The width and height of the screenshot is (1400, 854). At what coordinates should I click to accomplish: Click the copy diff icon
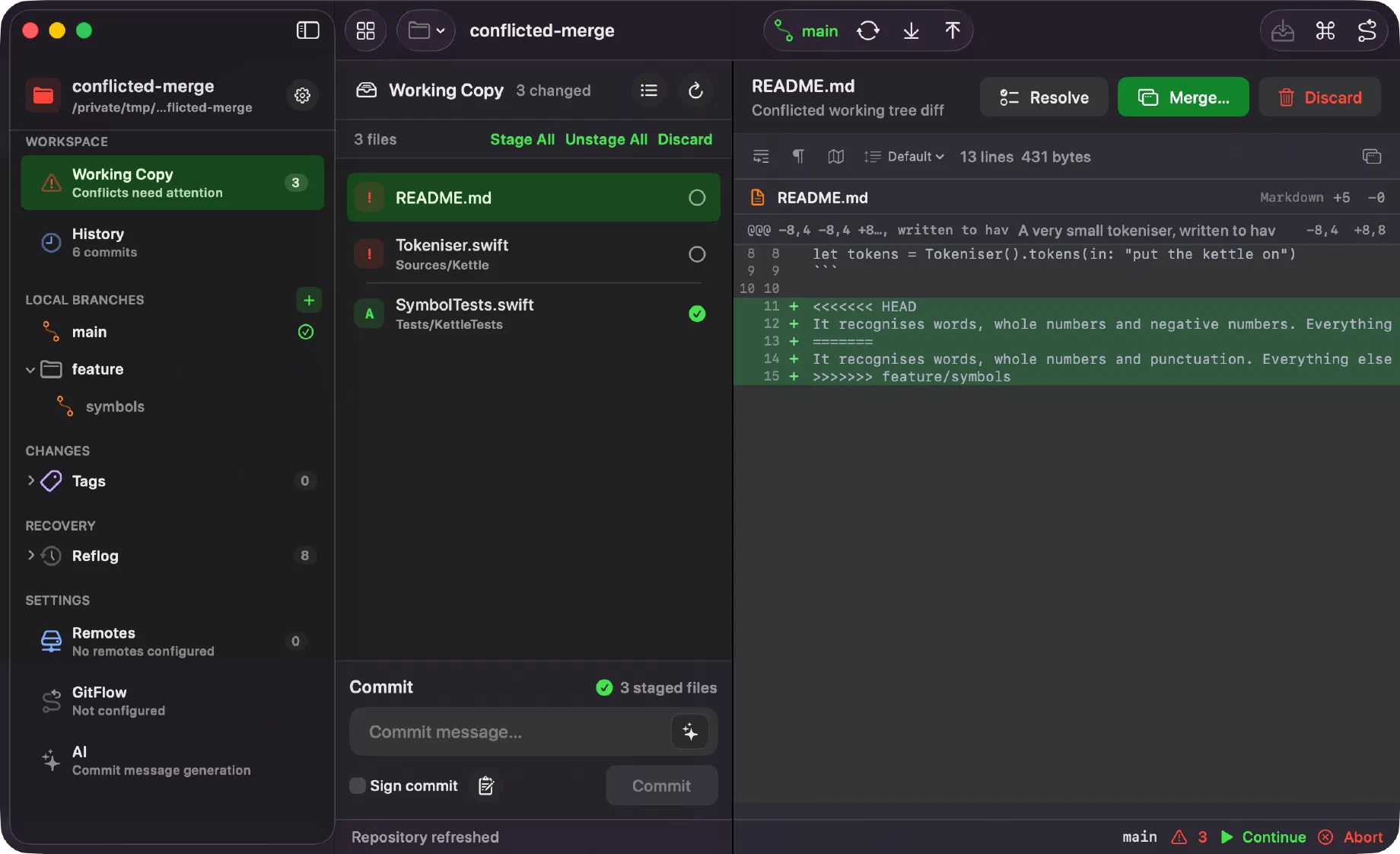coord(1372,157)
